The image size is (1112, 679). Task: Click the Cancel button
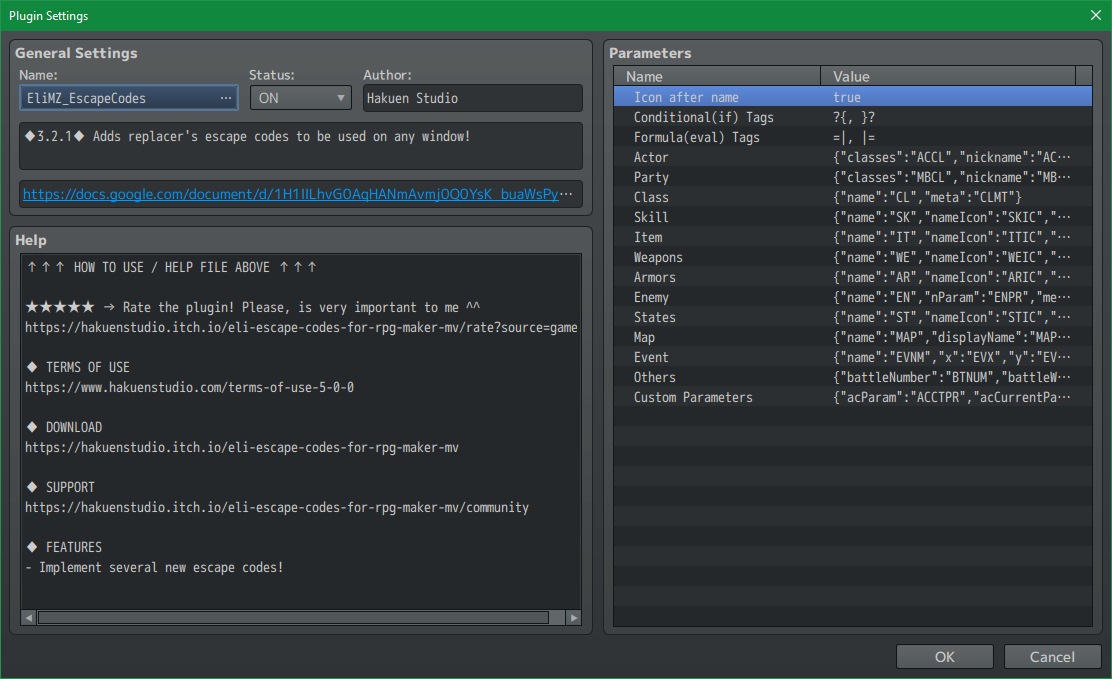pos(1052,657)
